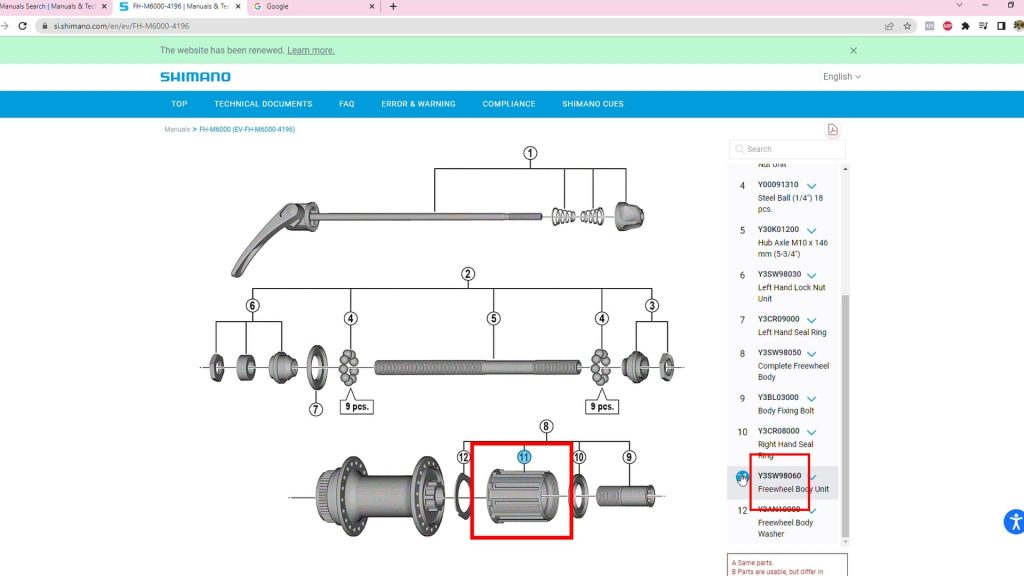Open the COMPLIANCE menu item
The image size is (1024, 576).
tap(509, 104)
